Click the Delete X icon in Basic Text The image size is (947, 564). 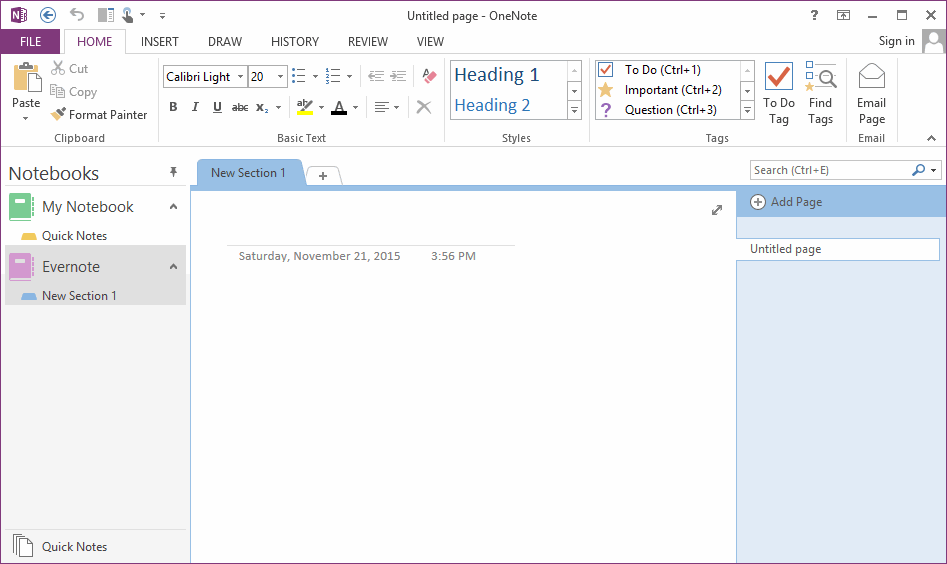424,107
